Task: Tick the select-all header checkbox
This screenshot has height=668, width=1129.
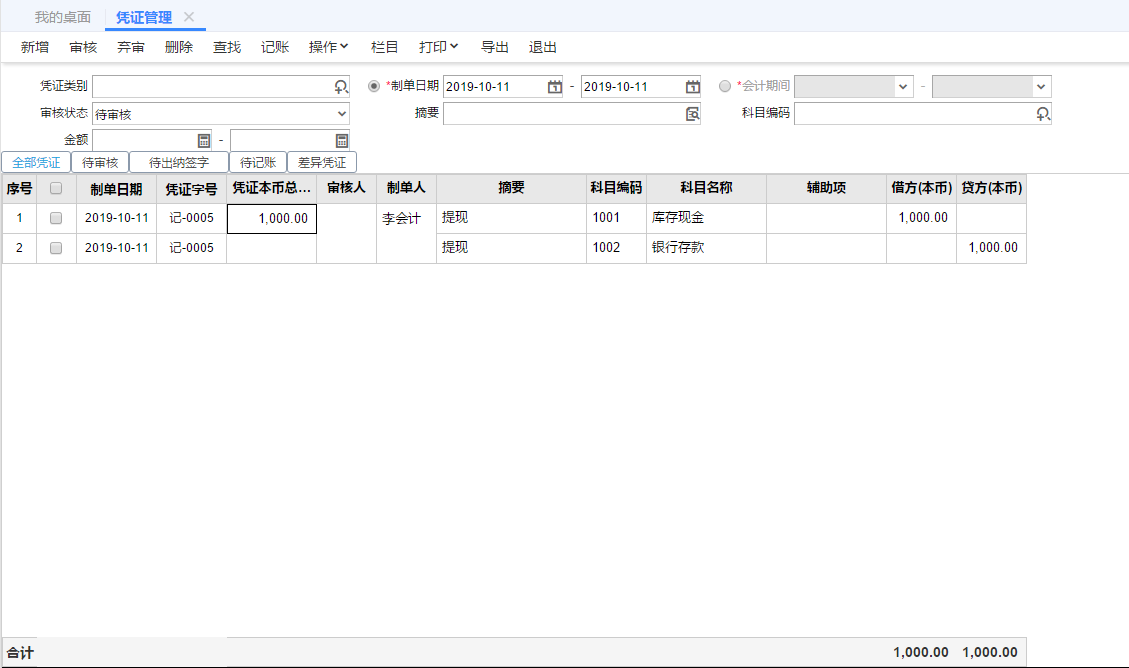Action: [56, 188]
